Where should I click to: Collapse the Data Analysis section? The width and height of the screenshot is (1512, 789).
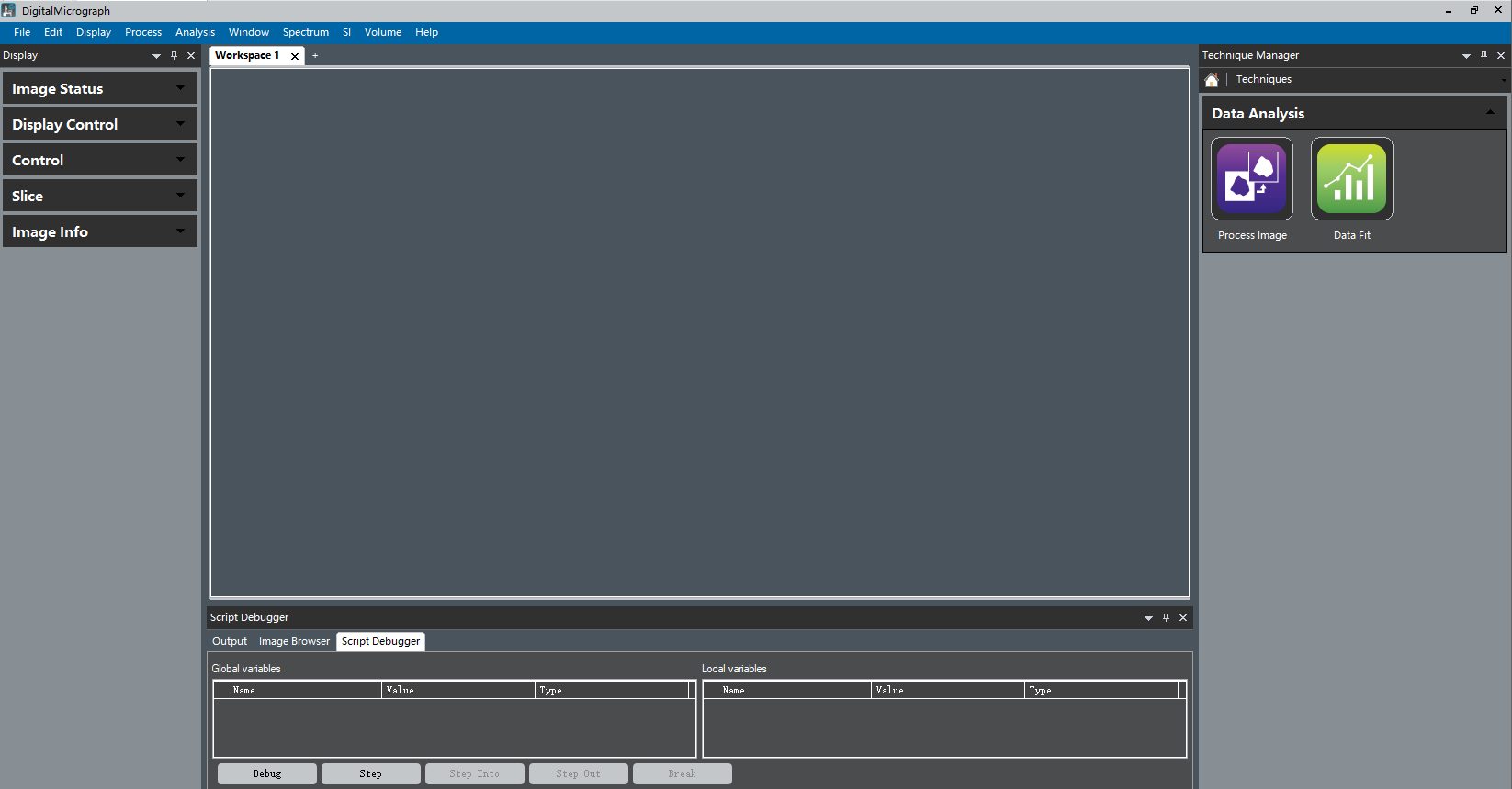pyautogui.click(x=1490, y=113)
